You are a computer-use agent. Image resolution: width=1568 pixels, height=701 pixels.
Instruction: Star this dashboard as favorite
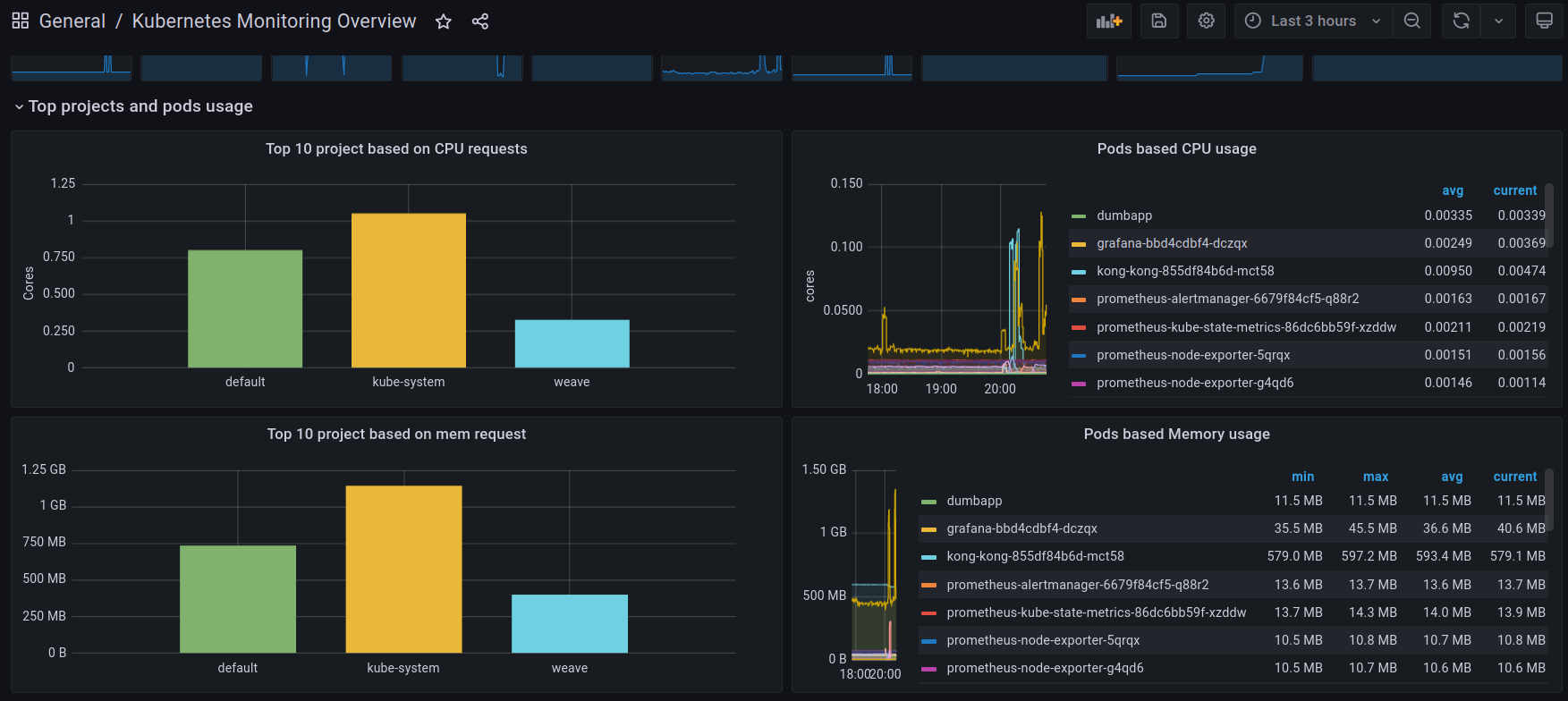pyautogui.click(x=443, y=21)
